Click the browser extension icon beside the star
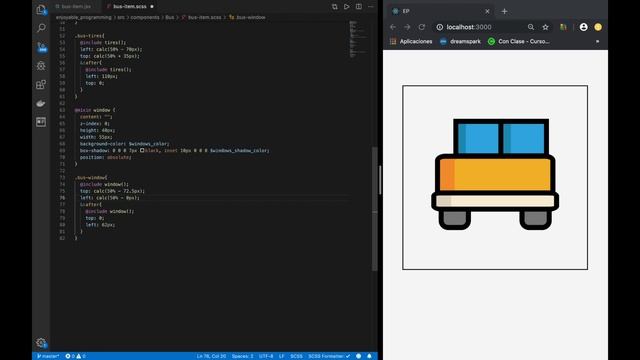 click(563, 27)
